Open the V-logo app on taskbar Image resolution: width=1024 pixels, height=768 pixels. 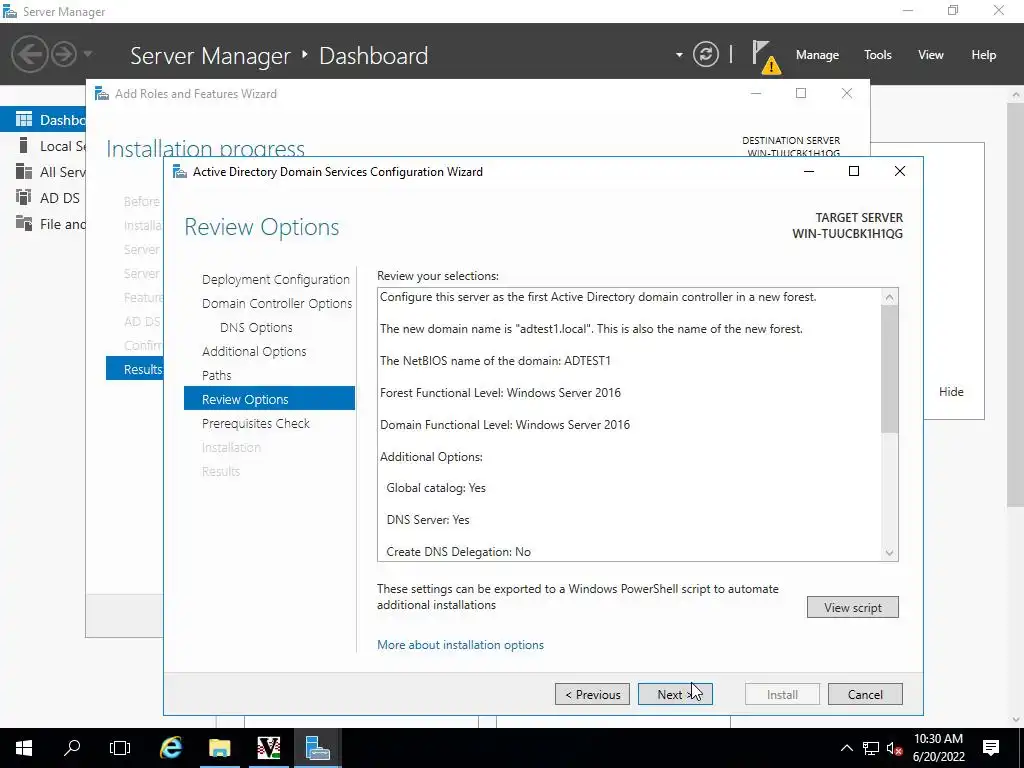268,748
